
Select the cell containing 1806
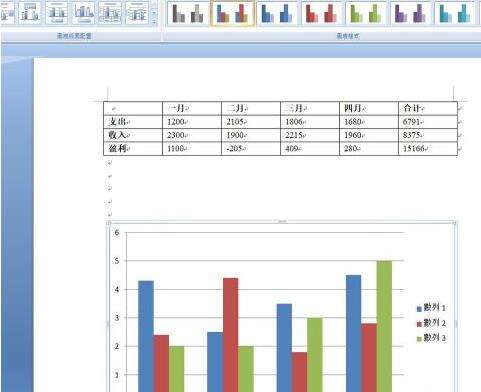tap(310, 122)
